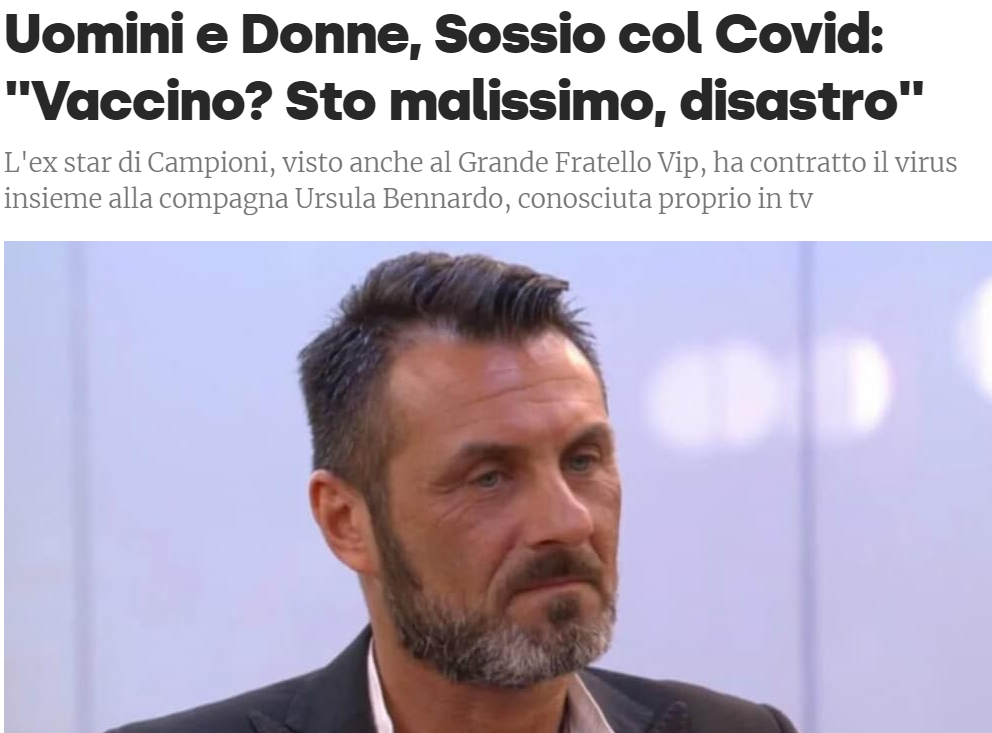Click the gray article subtitle paragraph
This screenshot has width=992, height=733.
[480, 180]
